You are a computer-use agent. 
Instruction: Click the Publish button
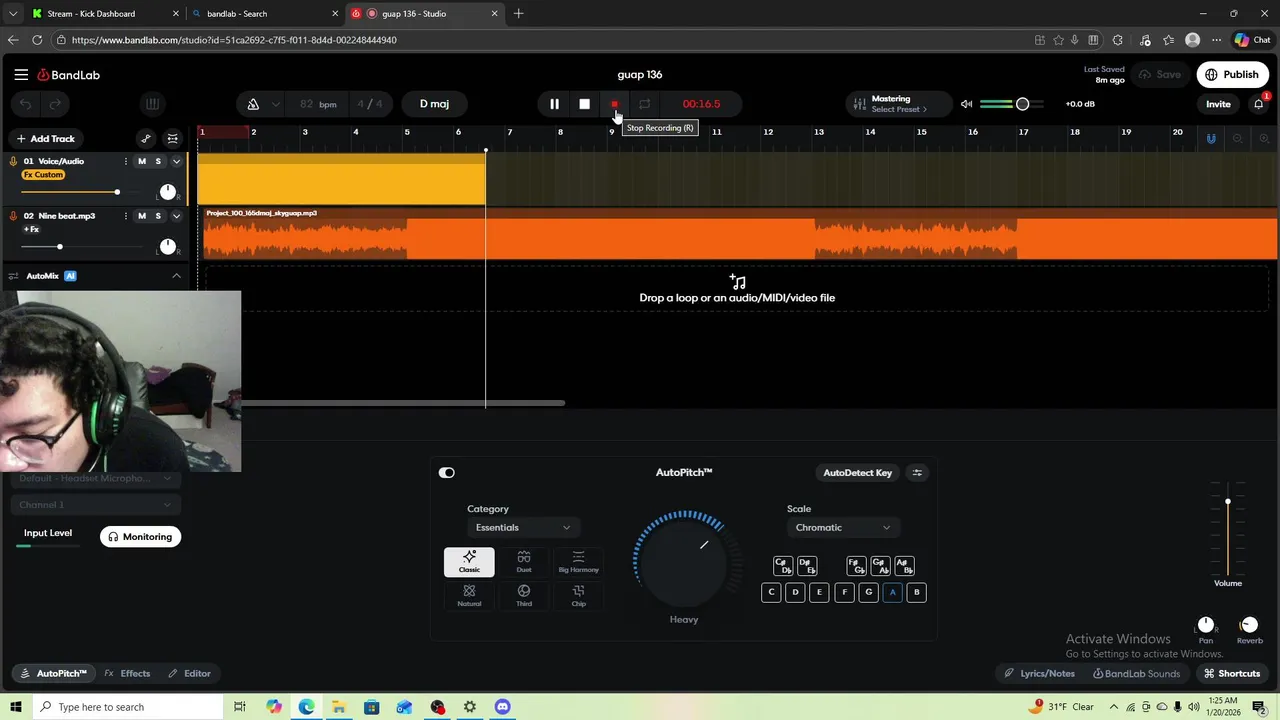coord(1233,75)
